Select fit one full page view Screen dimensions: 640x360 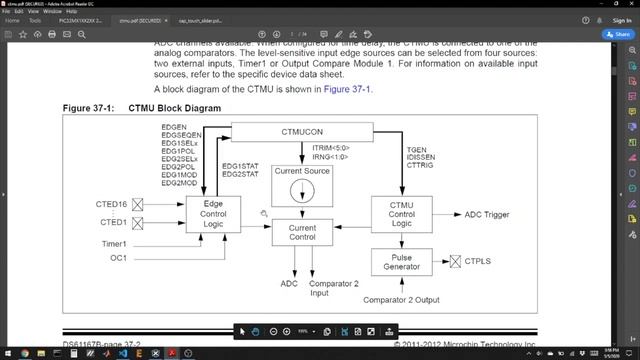coord(358,332)
